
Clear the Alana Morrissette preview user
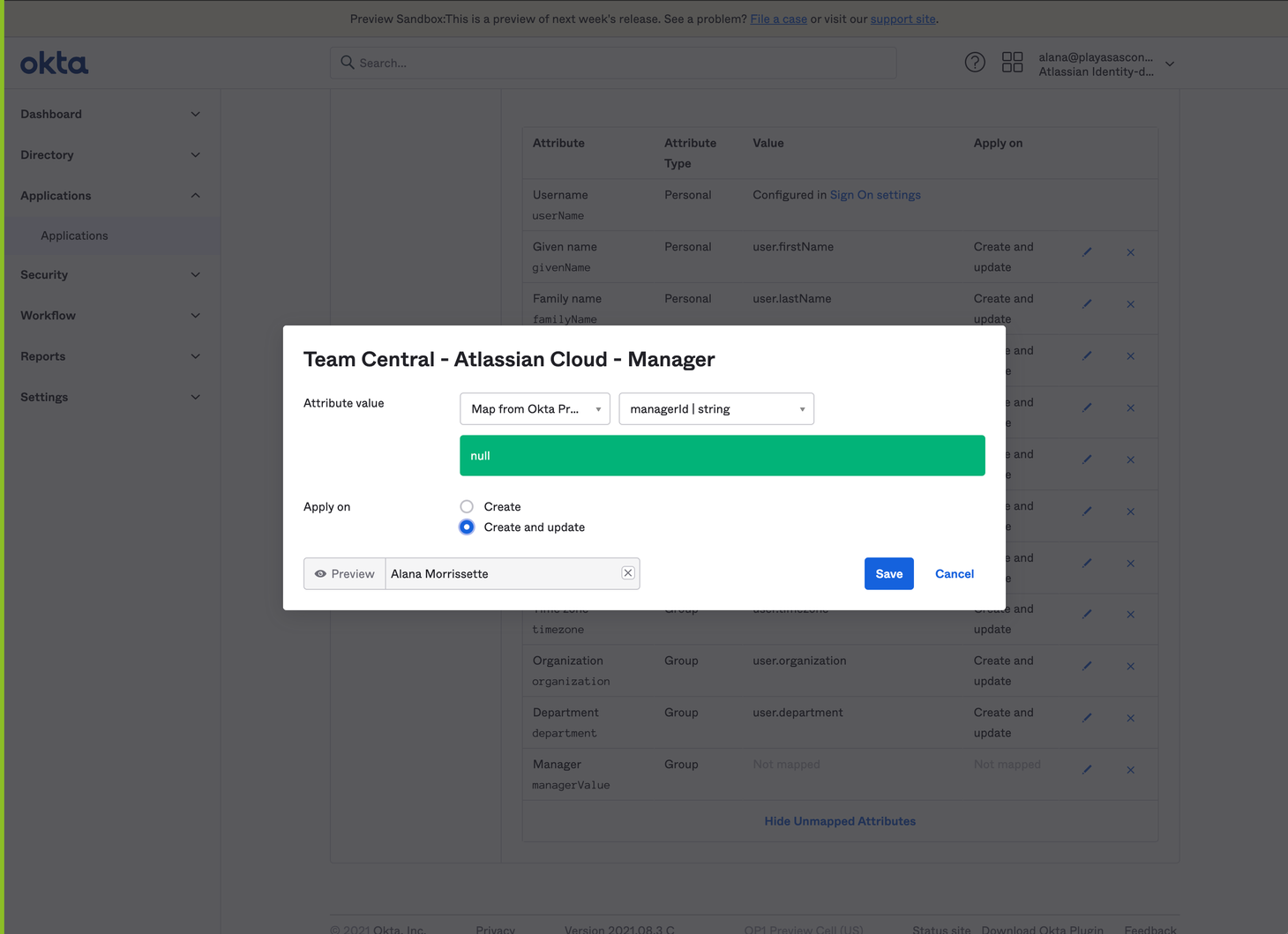coord(628,573)
